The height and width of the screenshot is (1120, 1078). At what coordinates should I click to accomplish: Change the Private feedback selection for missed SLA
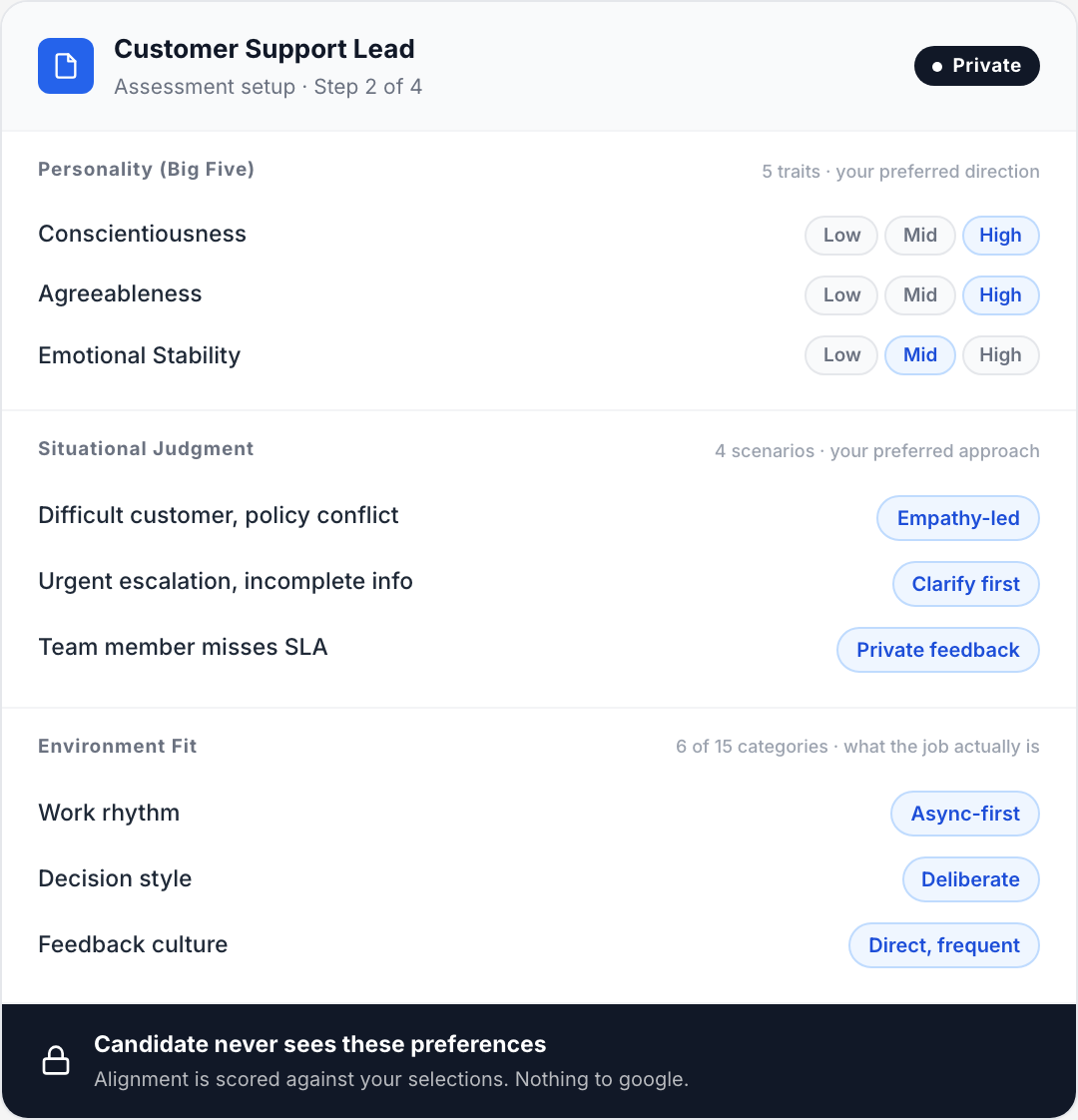pyautogui.click(x=937, y=649)
